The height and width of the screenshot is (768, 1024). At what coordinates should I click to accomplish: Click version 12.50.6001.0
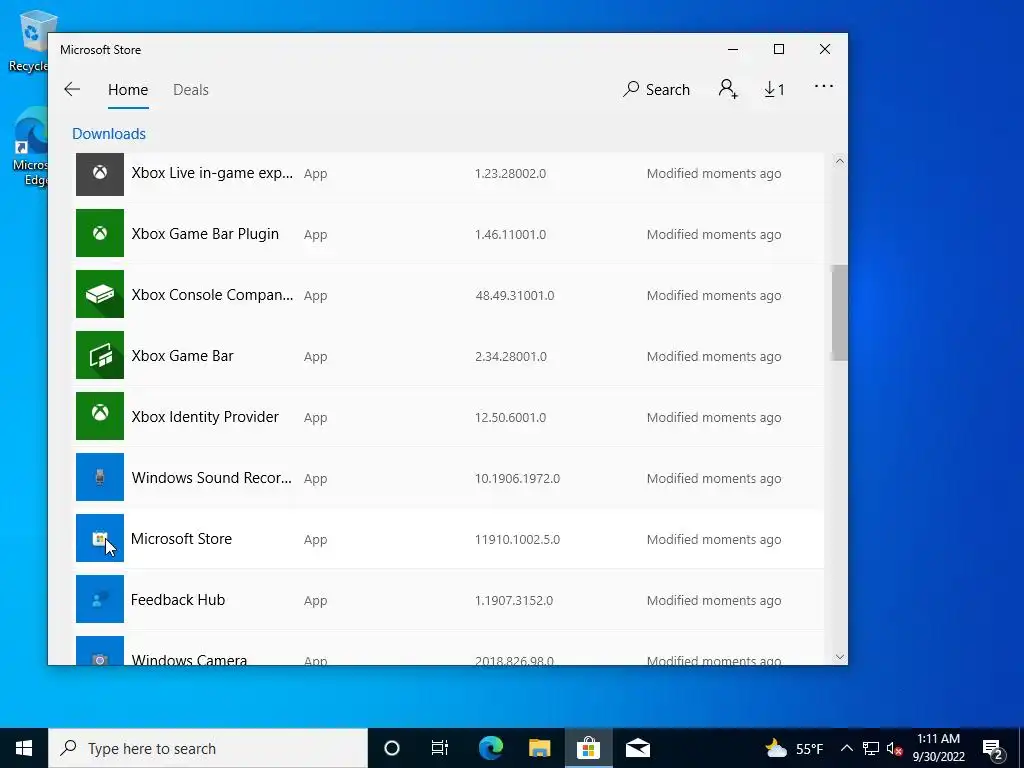coord(510,417)
